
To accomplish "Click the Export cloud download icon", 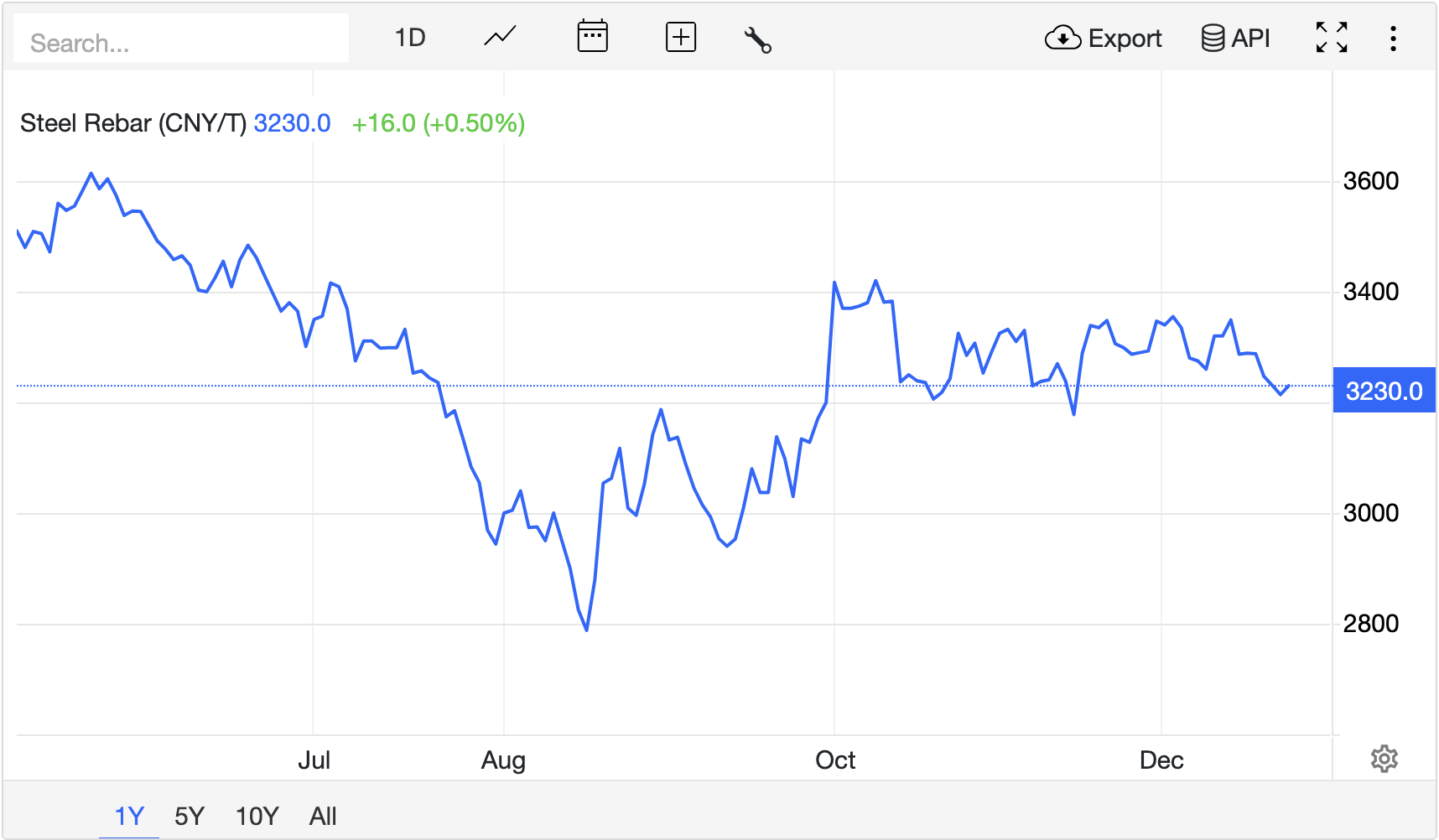I will tap(1062, 39).
